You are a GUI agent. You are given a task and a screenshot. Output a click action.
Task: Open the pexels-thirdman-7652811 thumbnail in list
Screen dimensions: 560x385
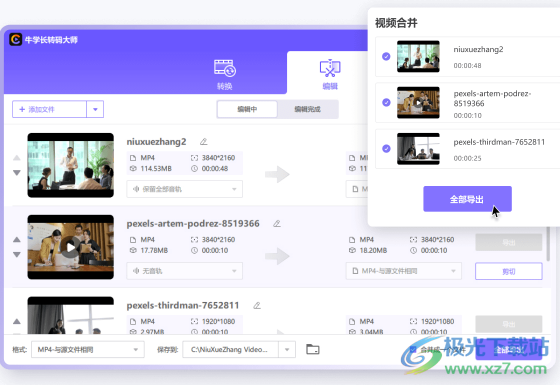71,315
